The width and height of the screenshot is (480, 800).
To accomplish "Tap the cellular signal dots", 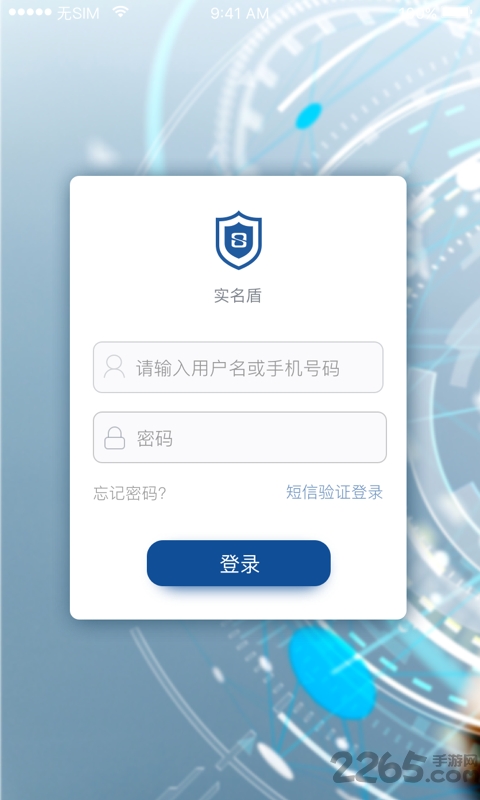I will point(30,12).
